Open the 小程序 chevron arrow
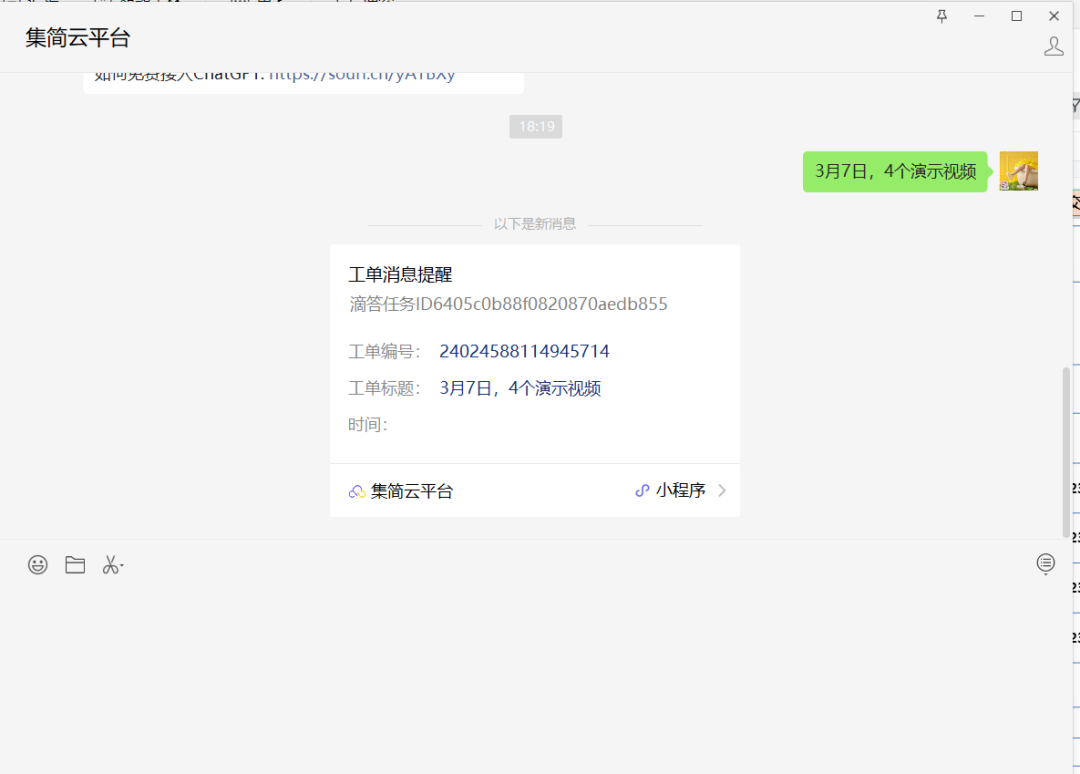Viewport: 1080px width, 774px height. point(722,490)
